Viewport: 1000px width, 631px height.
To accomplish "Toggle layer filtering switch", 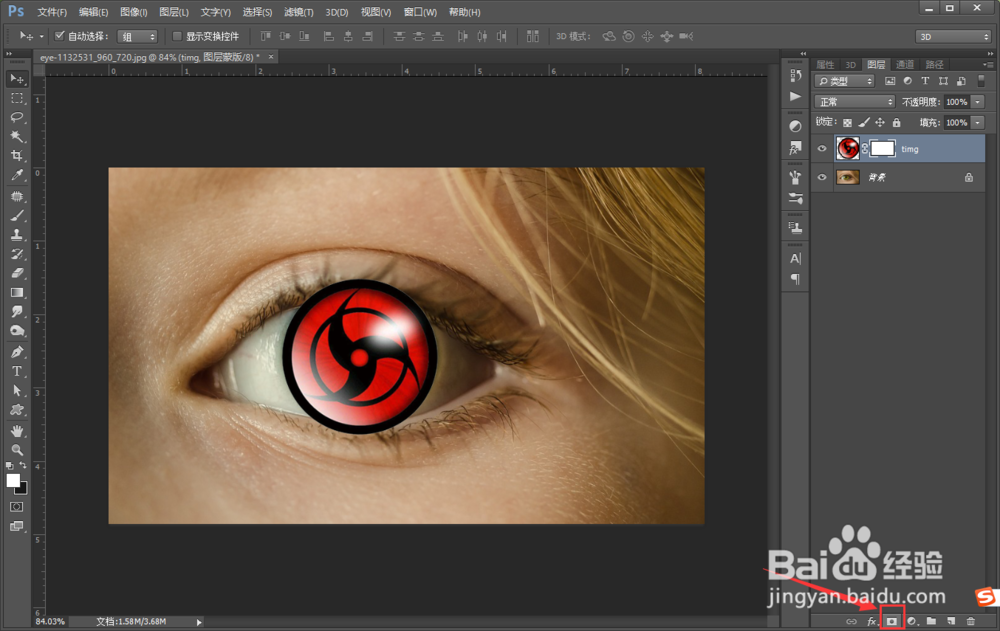I will 982,81.
